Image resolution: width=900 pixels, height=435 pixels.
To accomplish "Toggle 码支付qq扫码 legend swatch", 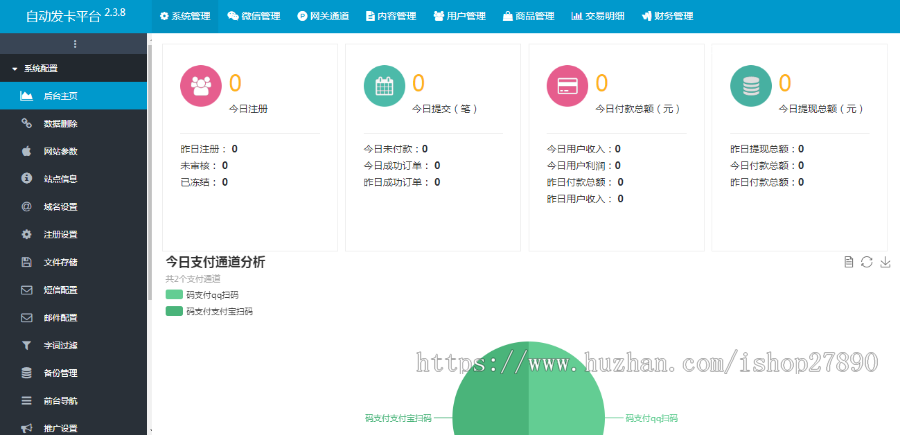I will [x=174, y=295].
